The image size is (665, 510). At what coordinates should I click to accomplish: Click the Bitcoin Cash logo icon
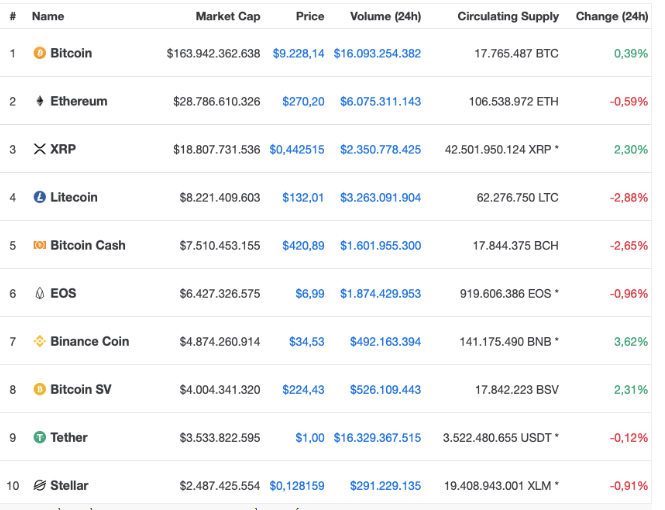pos(39,245)
